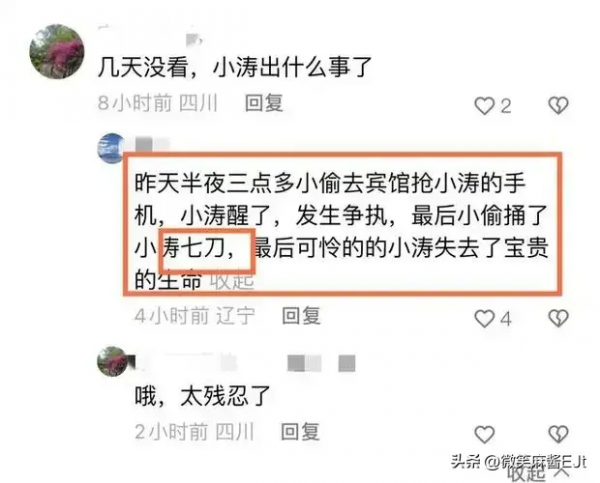600x483 pixels.
Task: Collapse the reply thread with bottom 收起
Action: click(527, 475)
